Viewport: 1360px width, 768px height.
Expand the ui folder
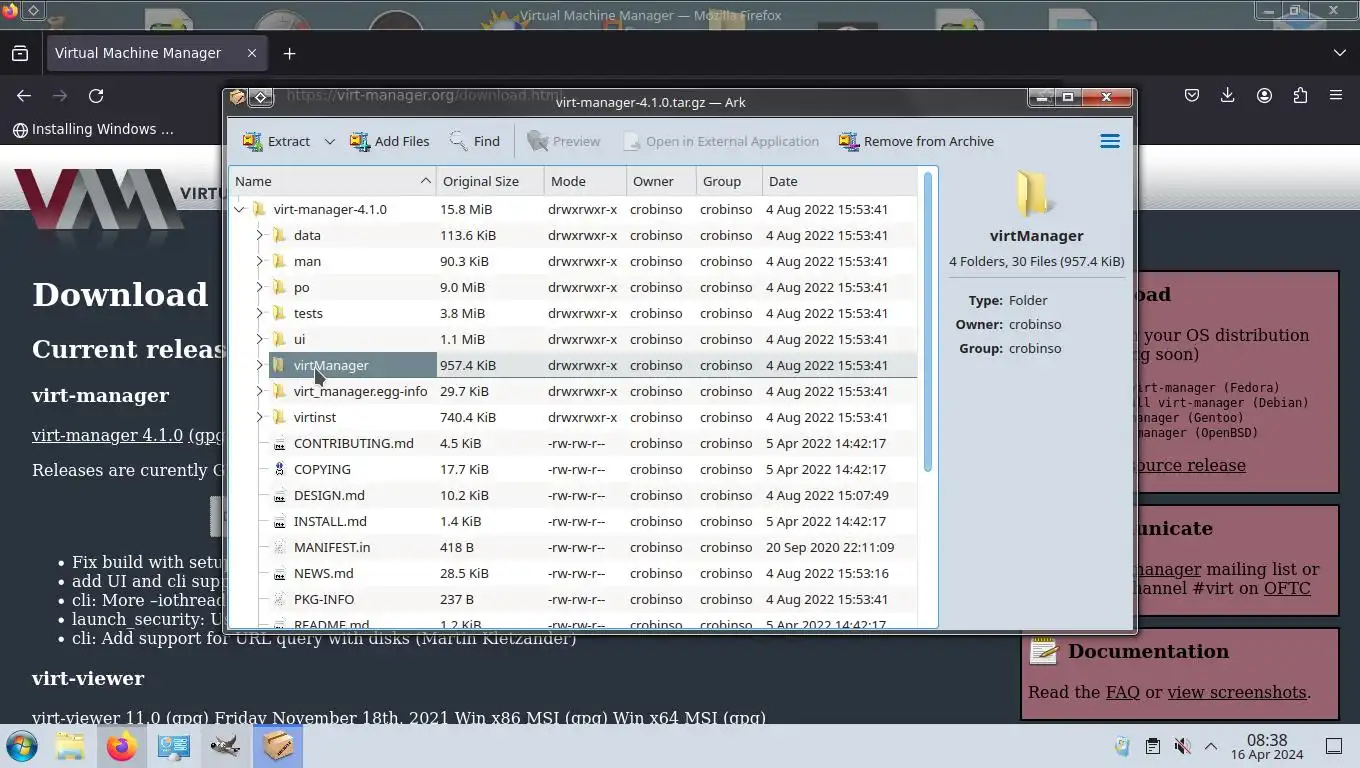click(x=259, y=339)
